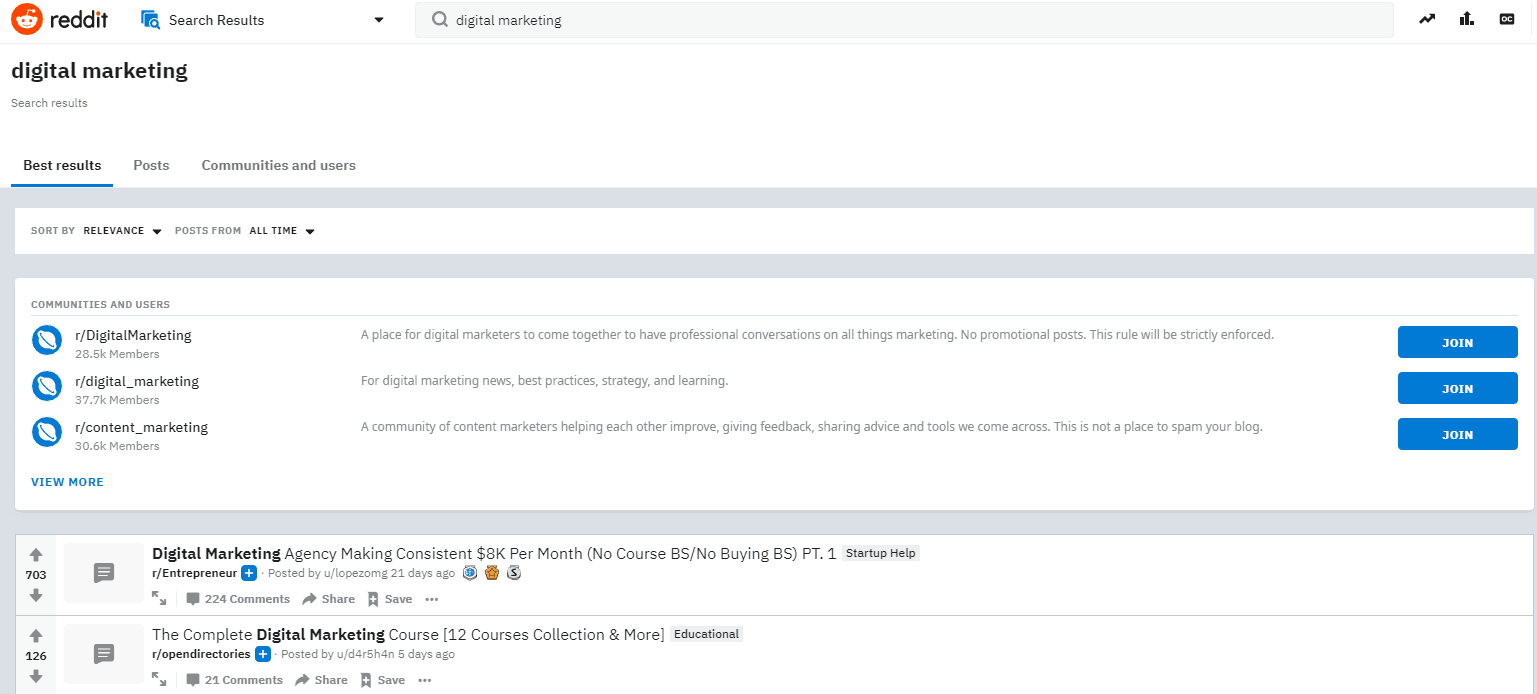Upvote the Digital Marketing Agency post
The image size is (1537, 694).
click(x=36, y=553)
